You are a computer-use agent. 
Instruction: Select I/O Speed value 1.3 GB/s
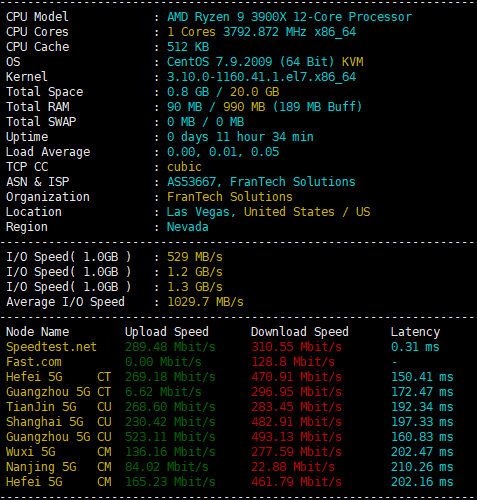(195, 287)
